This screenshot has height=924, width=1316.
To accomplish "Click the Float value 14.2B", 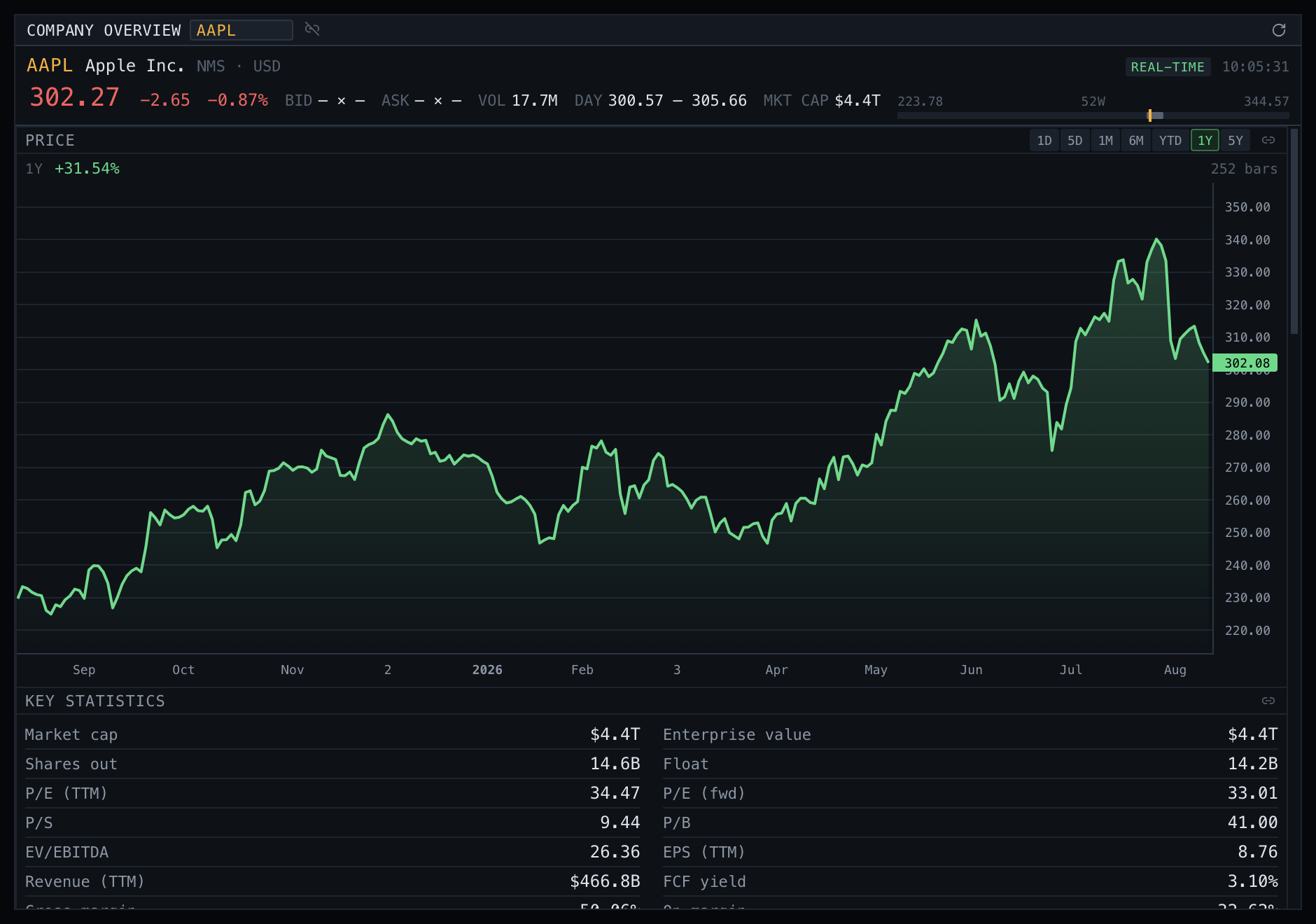I will [x=1252, y=764].
